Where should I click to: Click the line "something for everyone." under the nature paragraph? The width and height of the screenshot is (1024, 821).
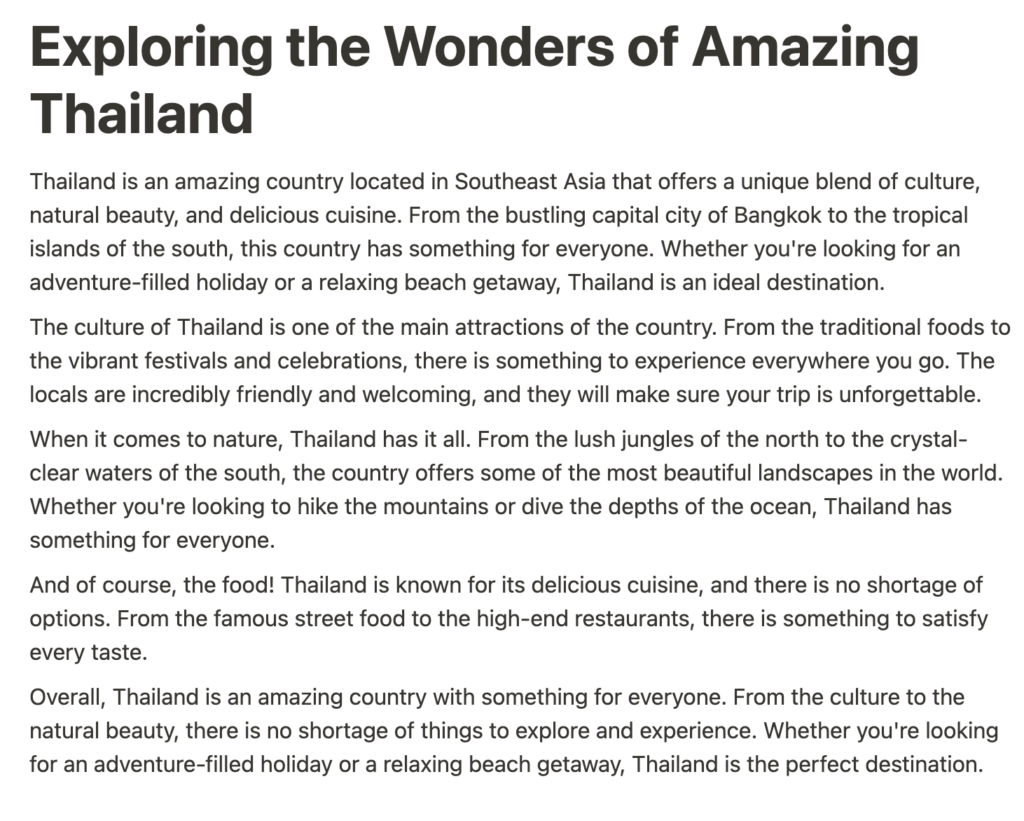pyautogui.click(x=152, y=541)
